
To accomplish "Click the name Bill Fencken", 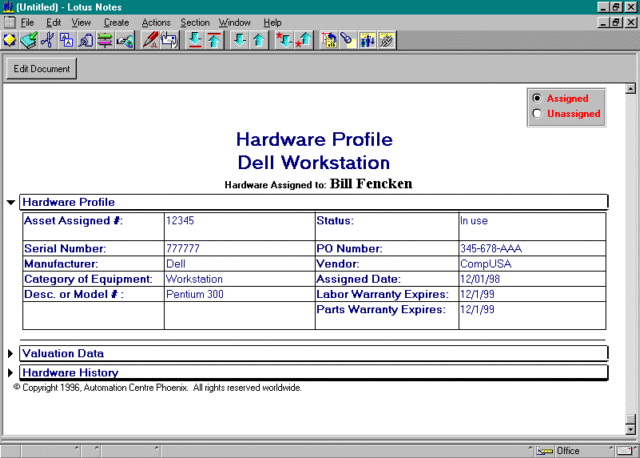I will pyautogui.click(x=371, y=184).
